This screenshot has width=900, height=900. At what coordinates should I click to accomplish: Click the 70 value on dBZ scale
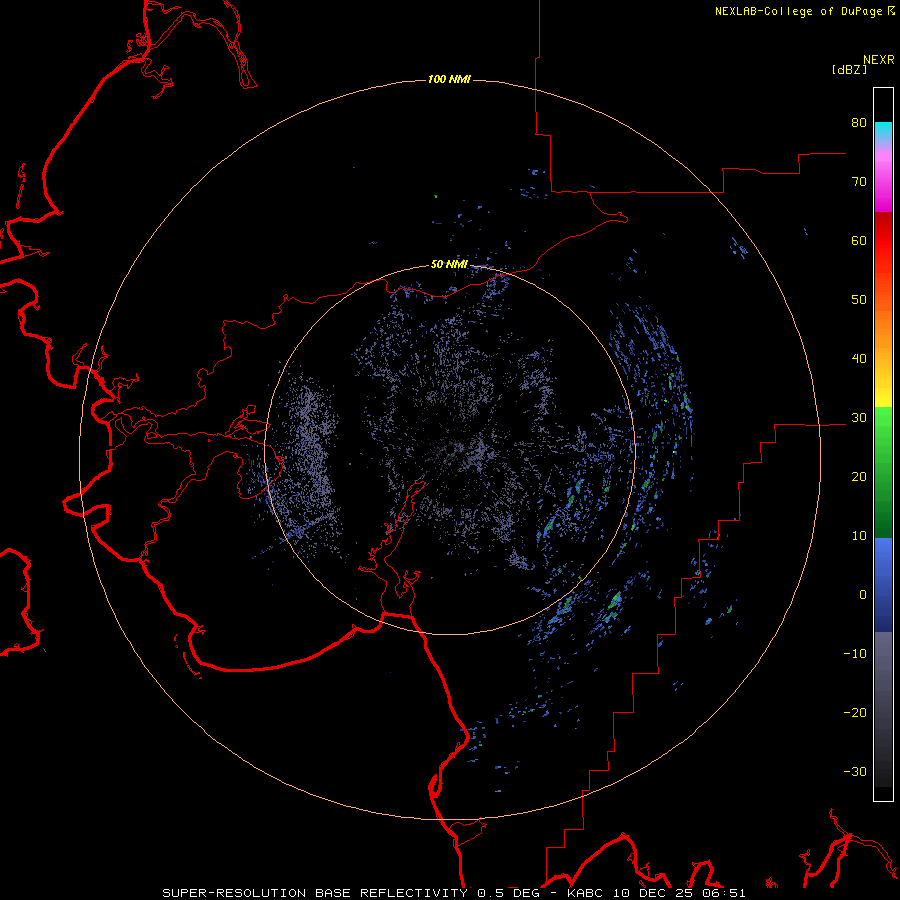(x=859, y=182)
